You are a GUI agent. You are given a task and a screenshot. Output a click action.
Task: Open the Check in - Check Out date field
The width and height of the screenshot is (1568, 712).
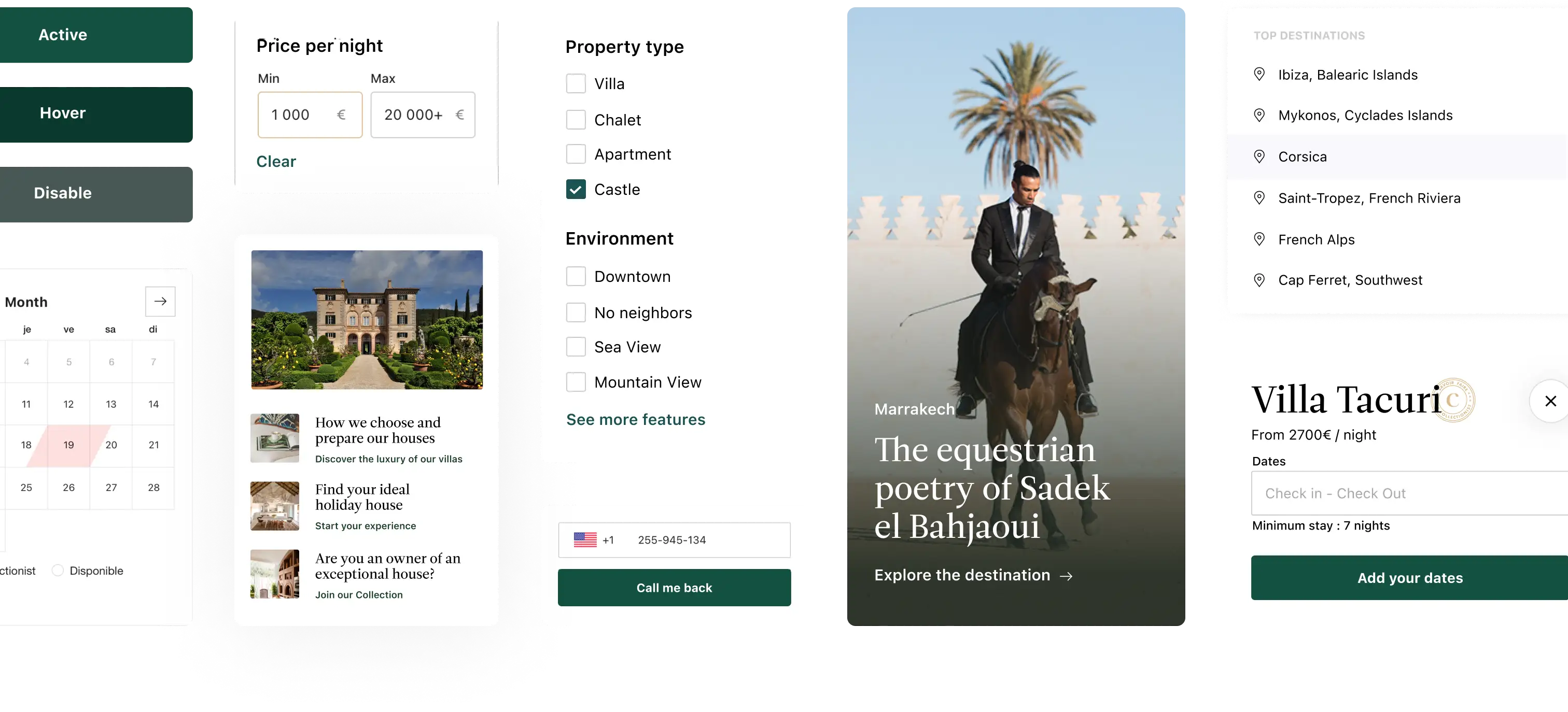pyautogui.click(x=1410, y=493)
